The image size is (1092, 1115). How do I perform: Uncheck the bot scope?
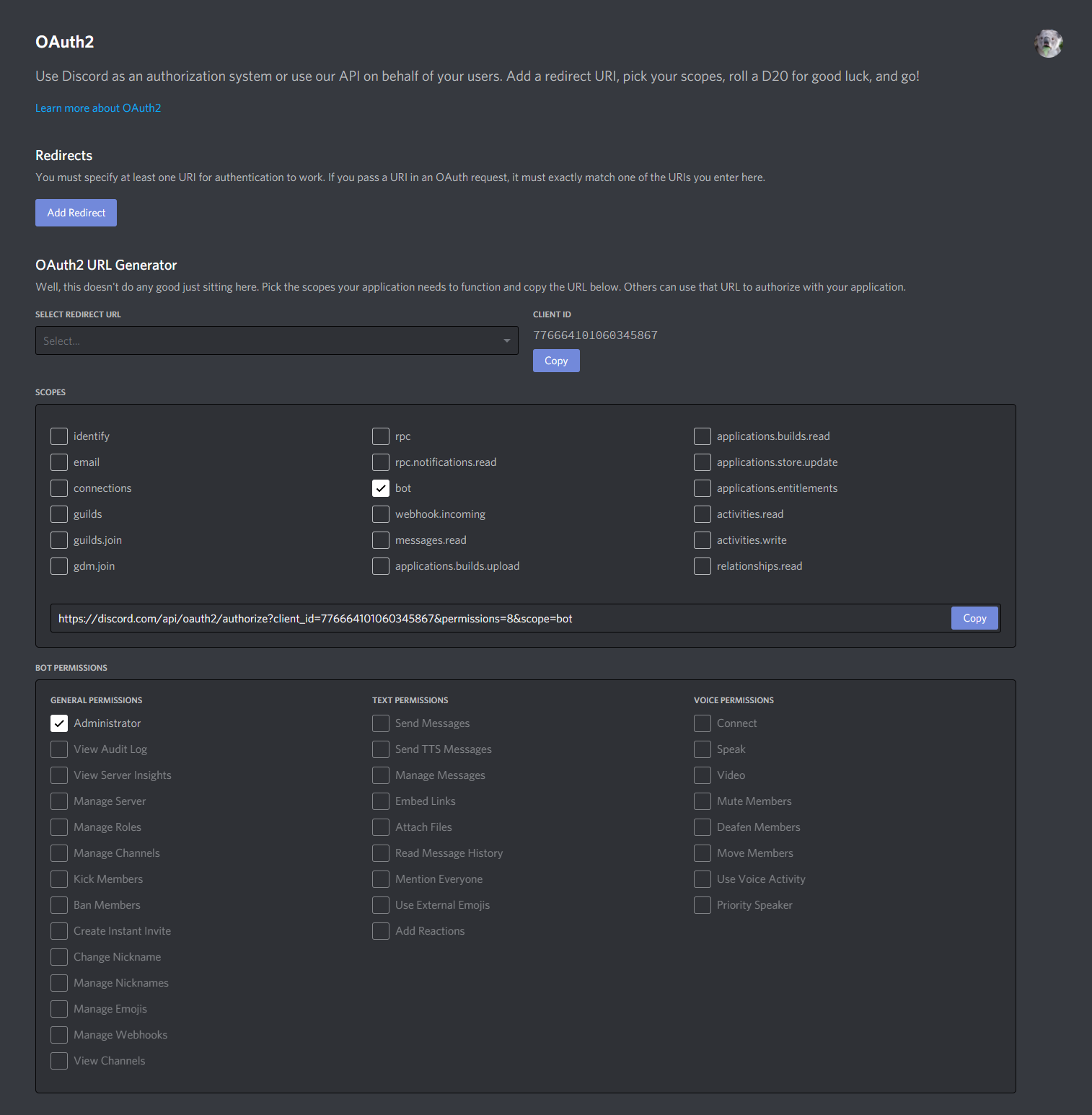(381, 488)
